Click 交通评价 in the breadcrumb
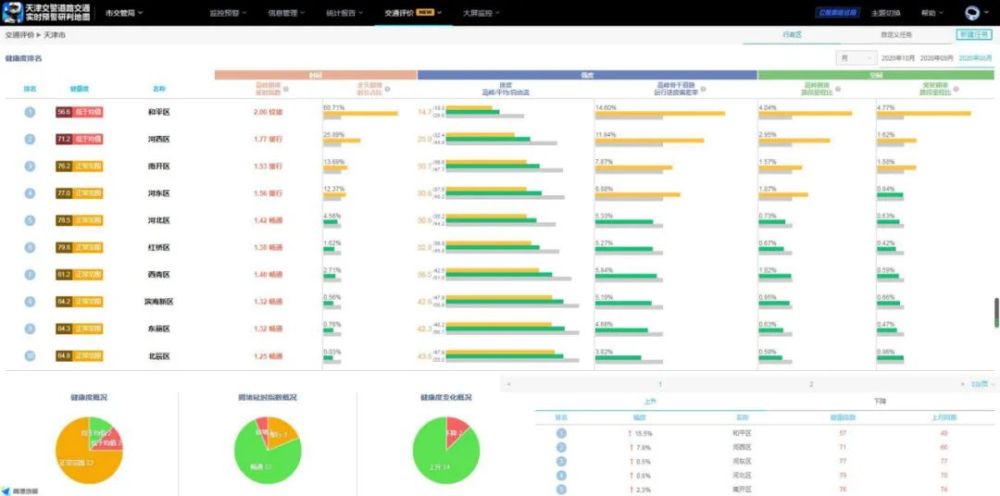The width and height of the screenshot is (1000, 496). [18, 35]
